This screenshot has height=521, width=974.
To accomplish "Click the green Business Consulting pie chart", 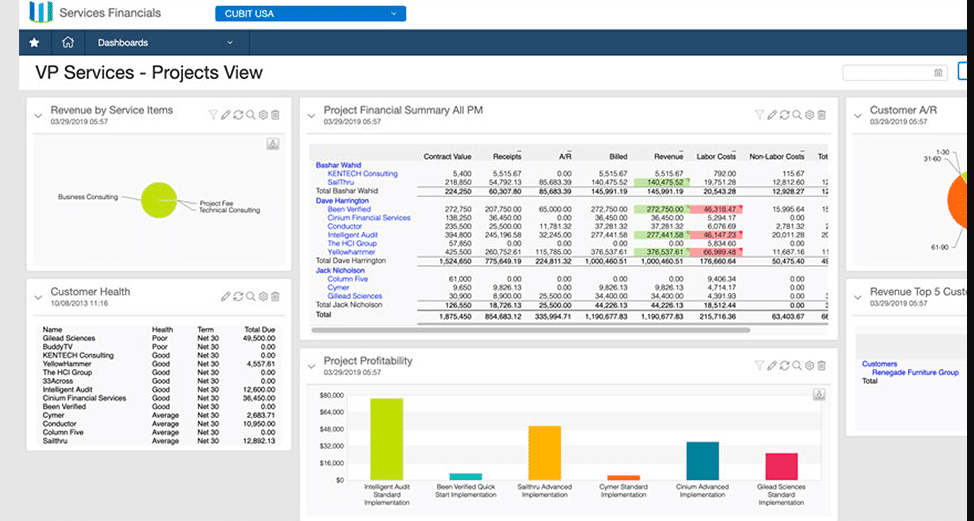I will click(x=158, y=200).
